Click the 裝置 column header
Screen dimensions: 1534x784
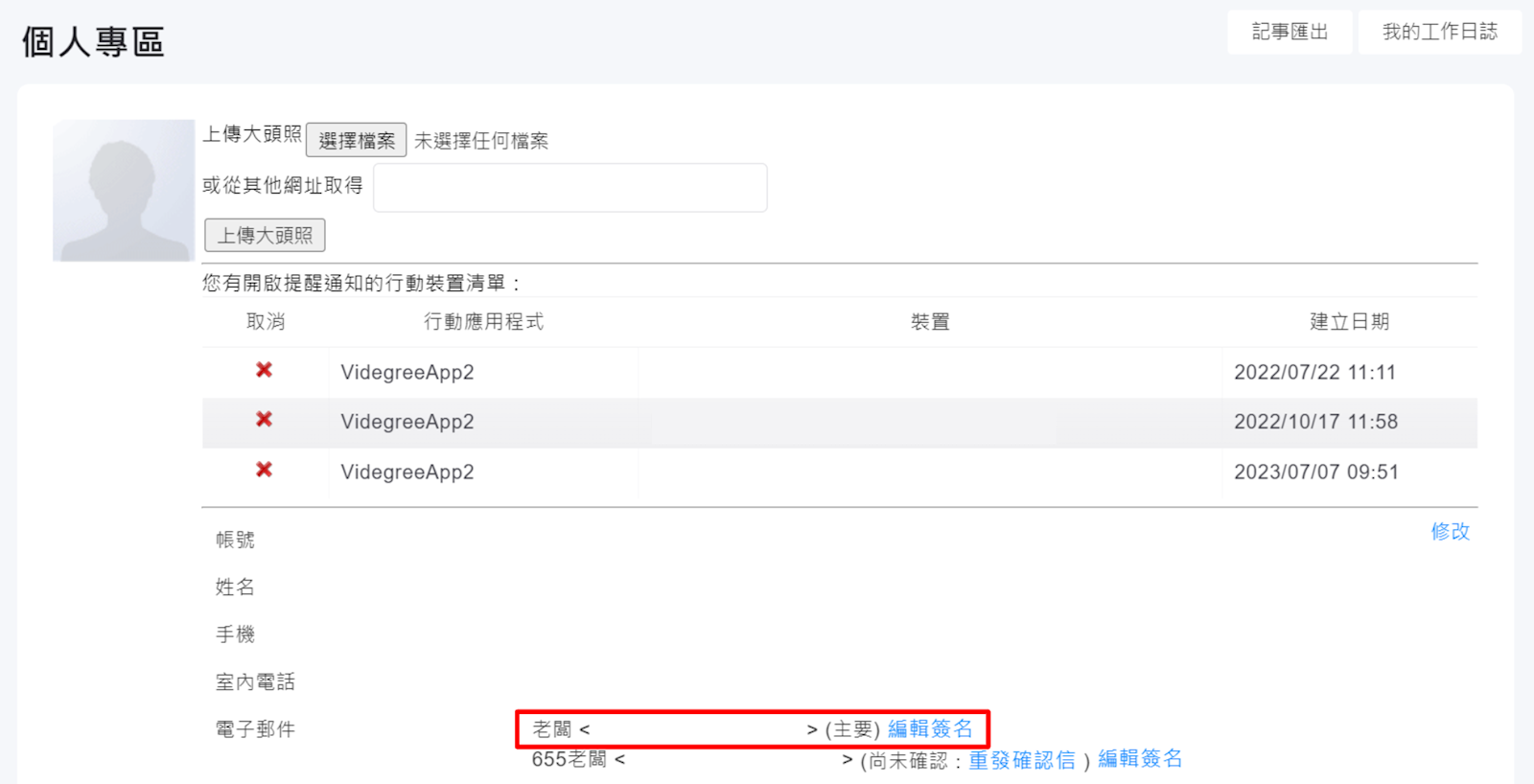tap(930, 322)
